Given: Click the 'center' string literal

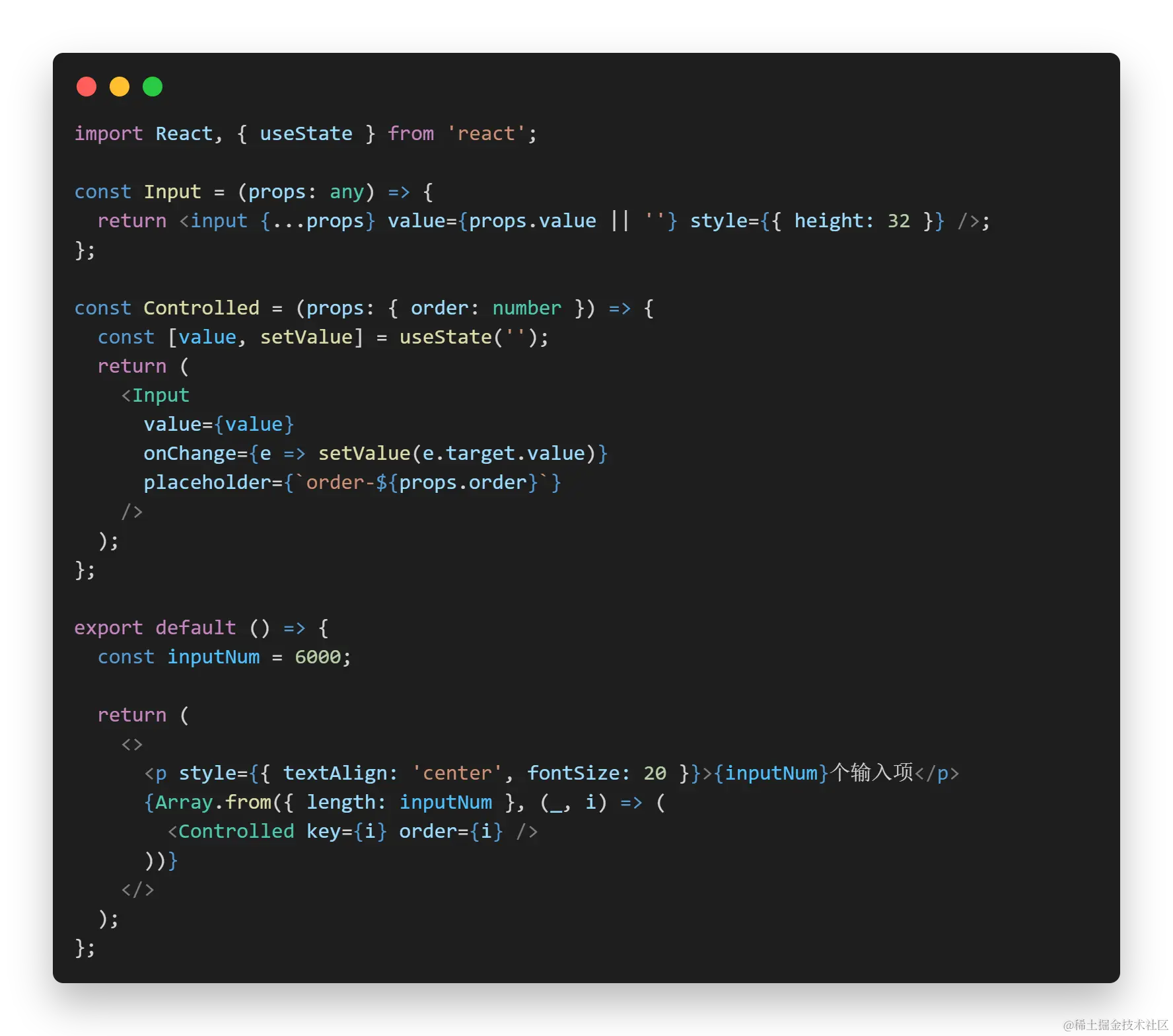Looking at the screenshot, I should (457, 773).
